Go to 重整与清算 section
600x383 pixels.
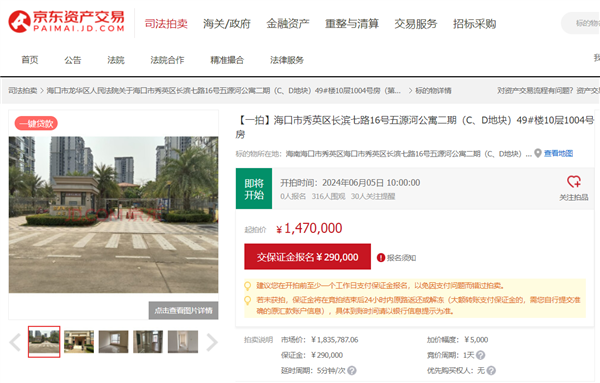point(352,24)
